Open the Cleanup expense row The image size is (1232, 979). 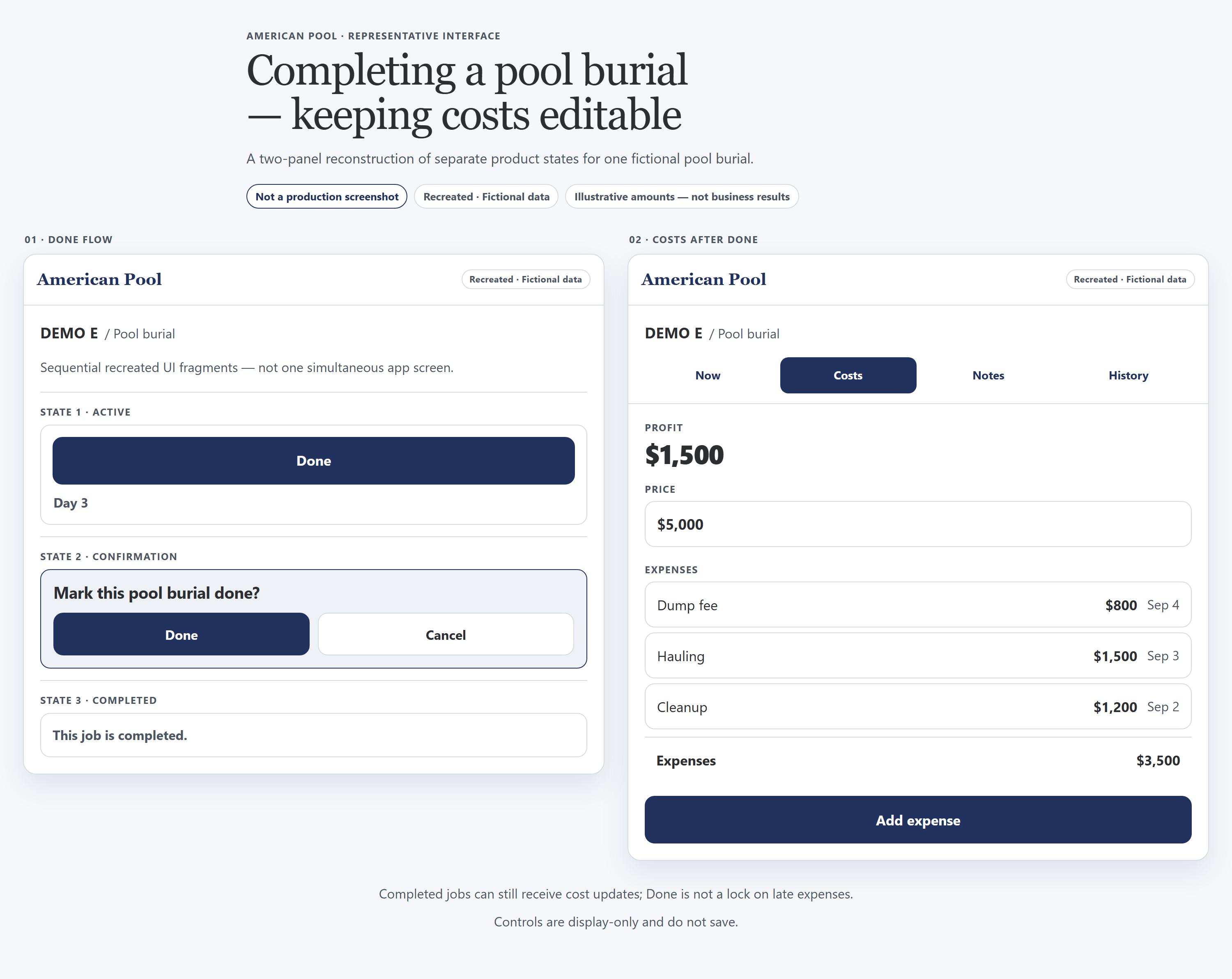pos(918,706)
